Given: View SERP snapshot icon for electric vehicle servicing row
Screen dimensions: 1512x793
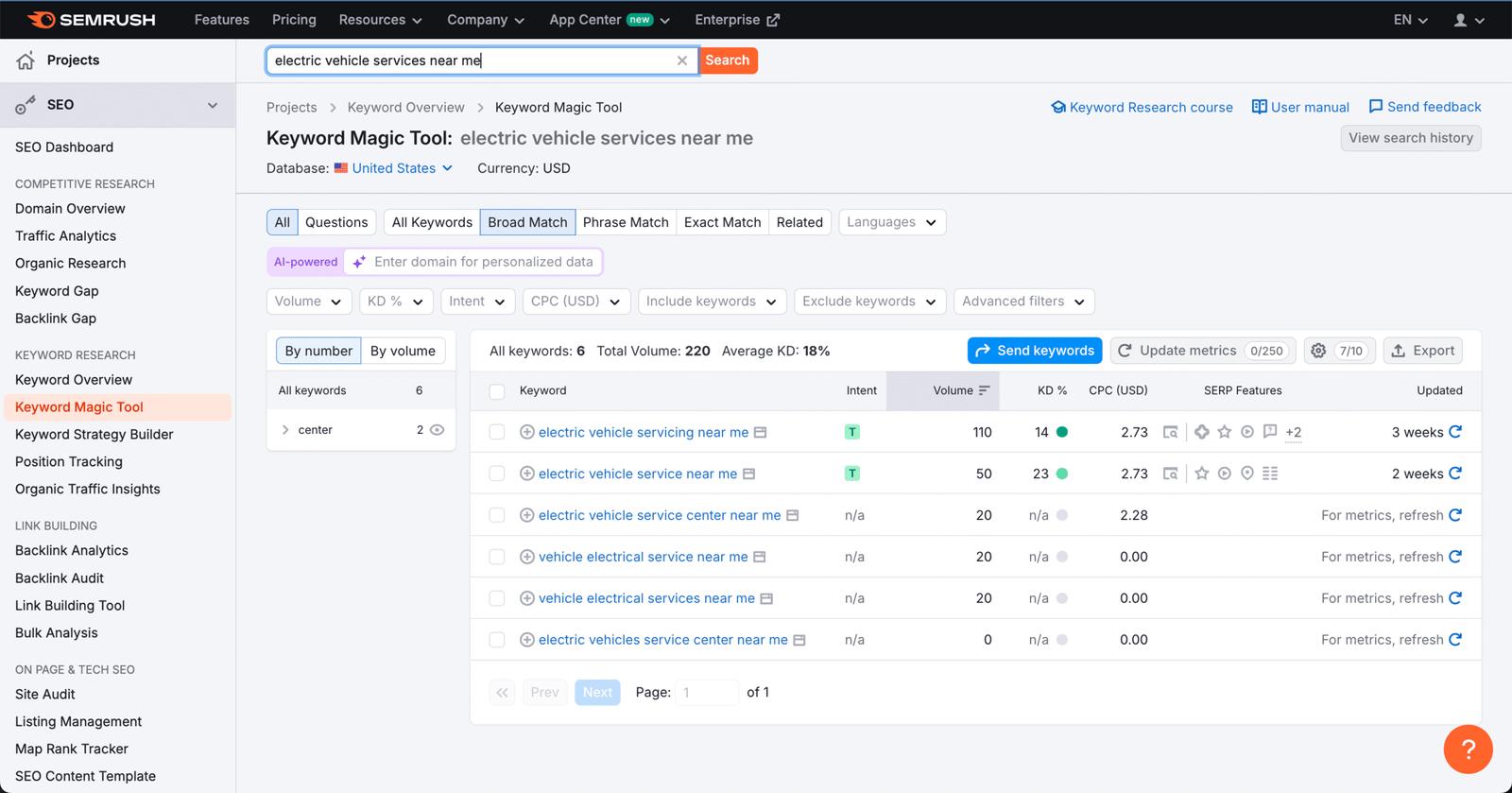Looking at the screenshot, I should 1170,432.
